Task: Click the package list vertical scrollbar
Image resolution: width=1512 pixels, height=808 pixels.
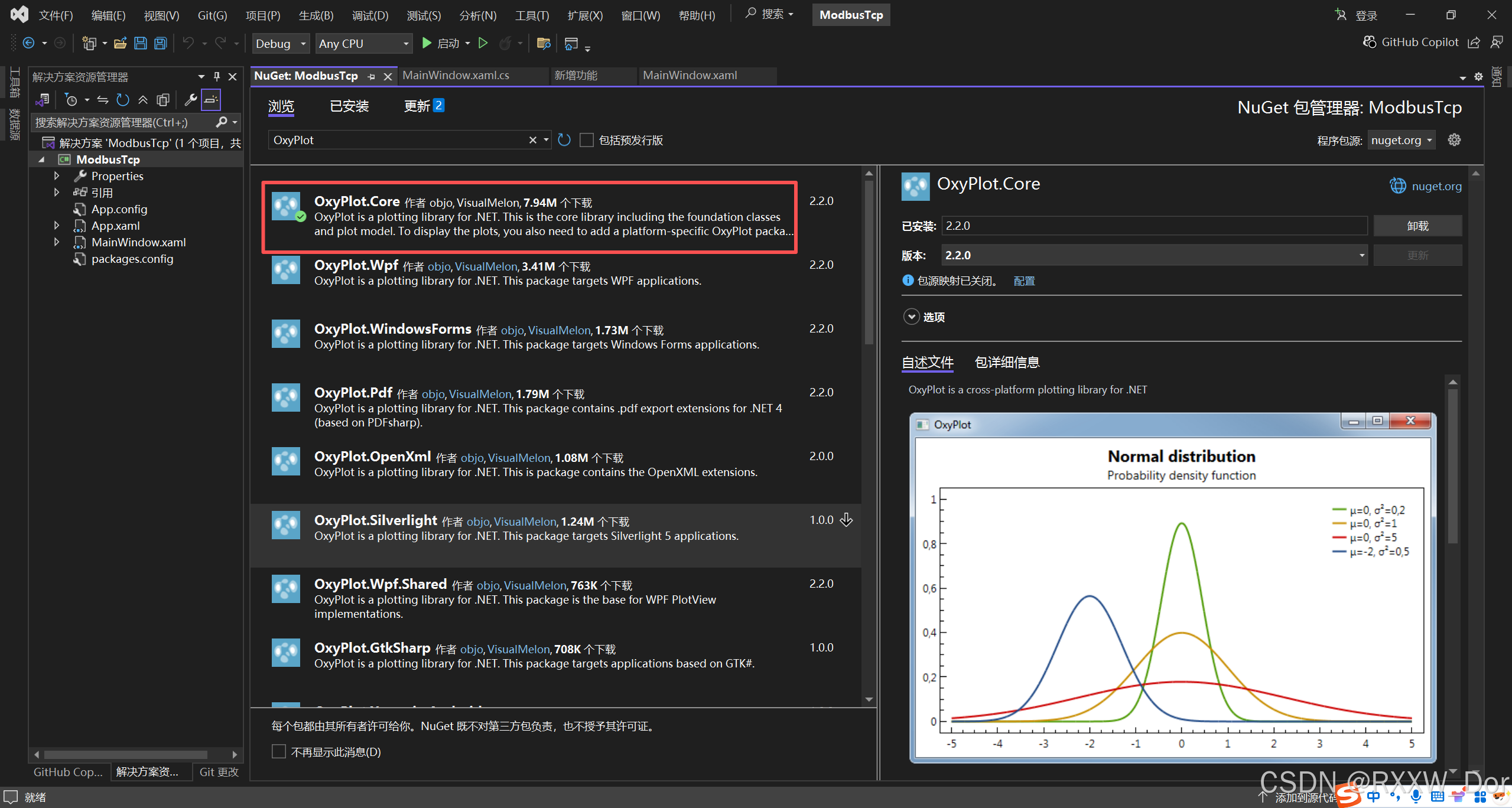Action: [869, 263]
